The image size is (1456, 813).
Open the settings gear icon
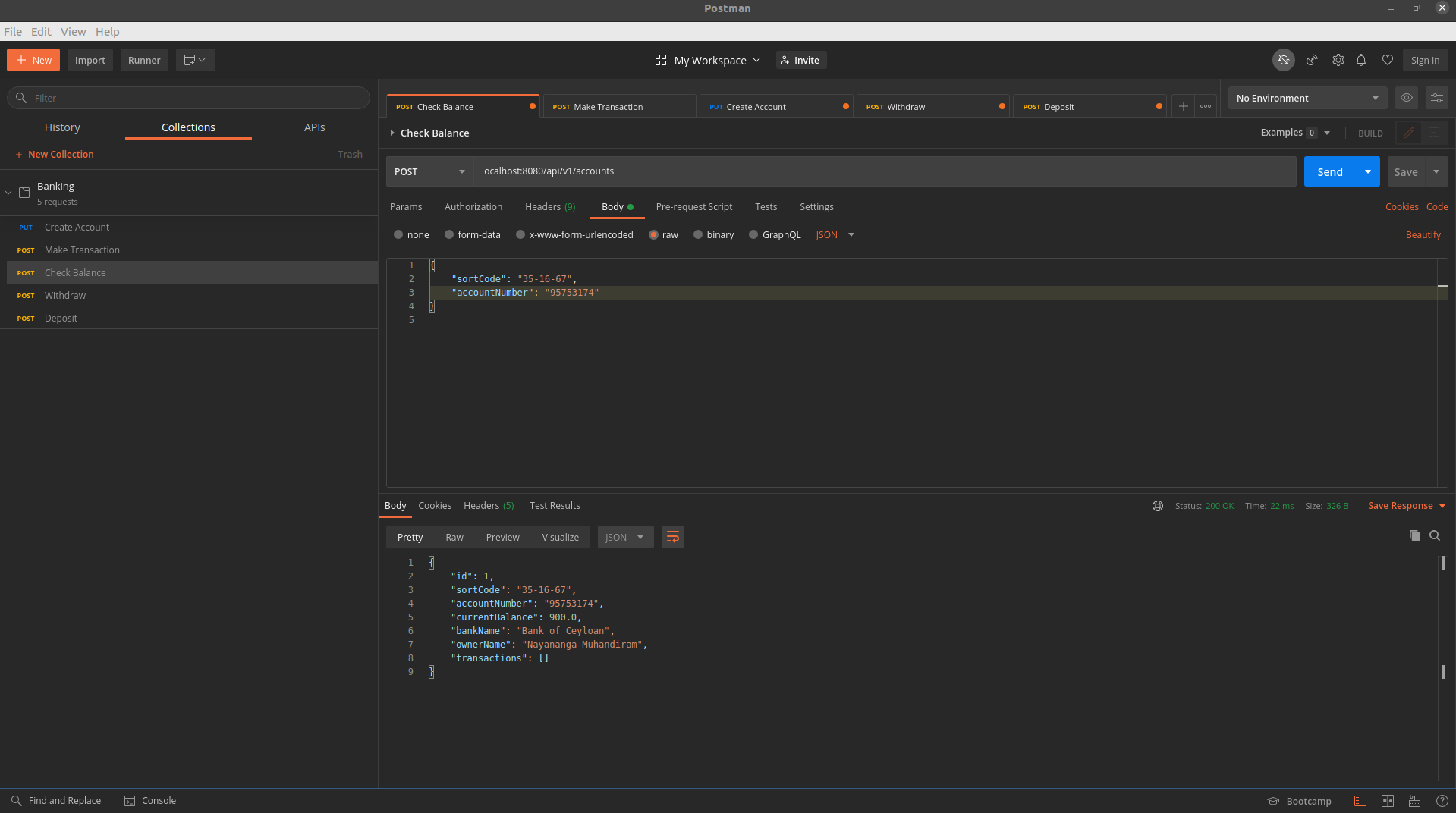point(1338,60)
